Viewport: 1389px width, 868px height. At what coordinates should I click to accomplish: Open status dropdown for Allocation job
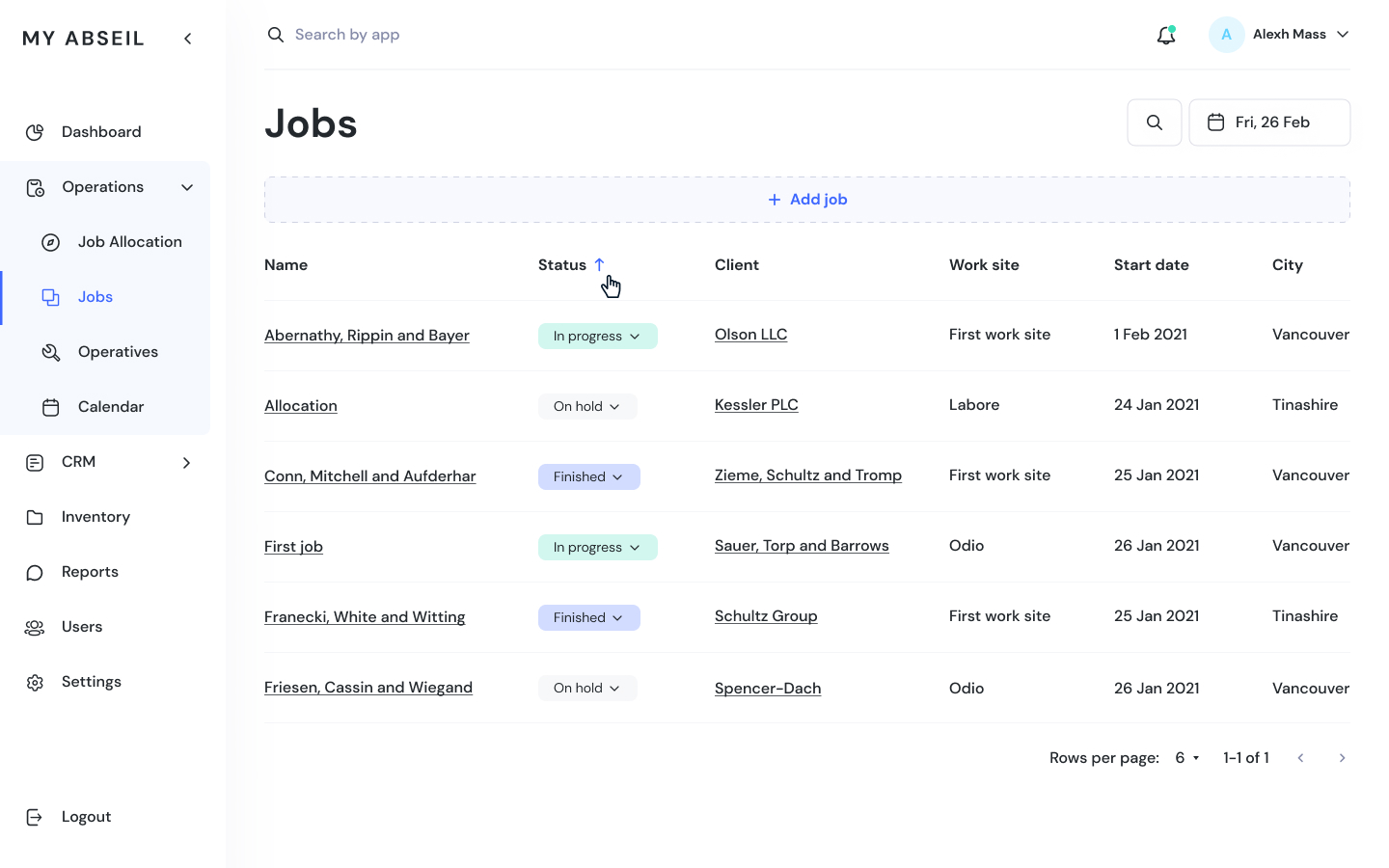coord(587,407)
